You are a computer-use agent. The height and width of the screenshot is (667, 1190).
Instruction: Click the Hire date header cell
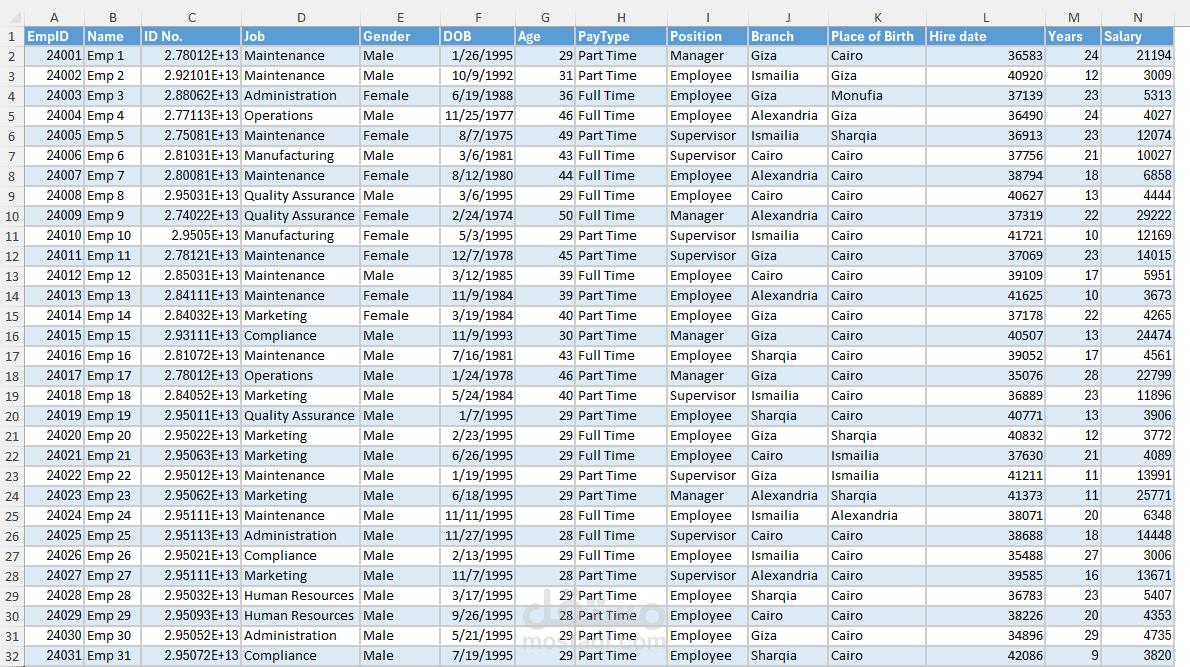tap(985, 36)
